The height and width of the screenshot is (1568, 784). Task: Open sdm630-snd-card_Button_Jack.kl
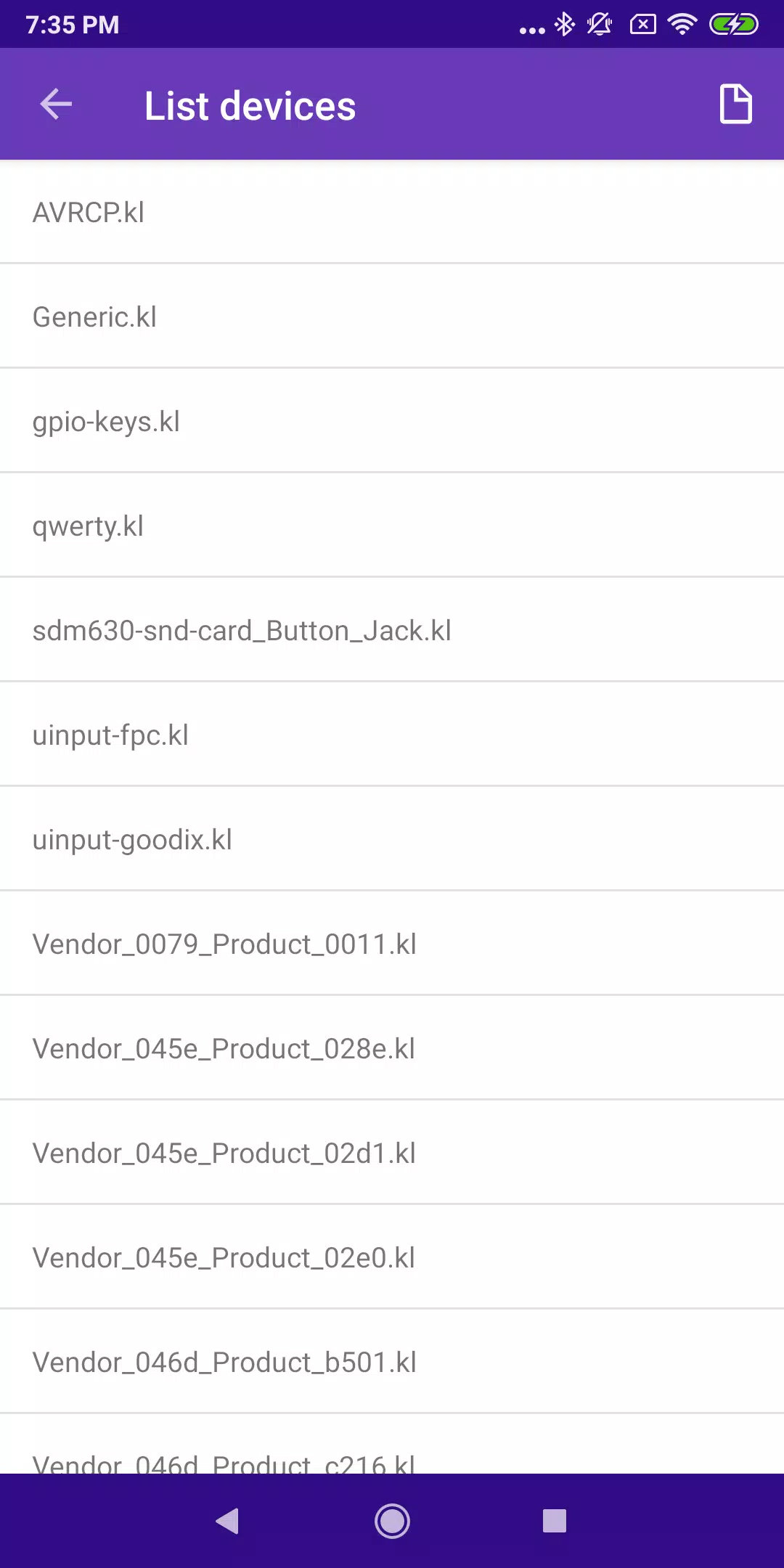(392, 630)
